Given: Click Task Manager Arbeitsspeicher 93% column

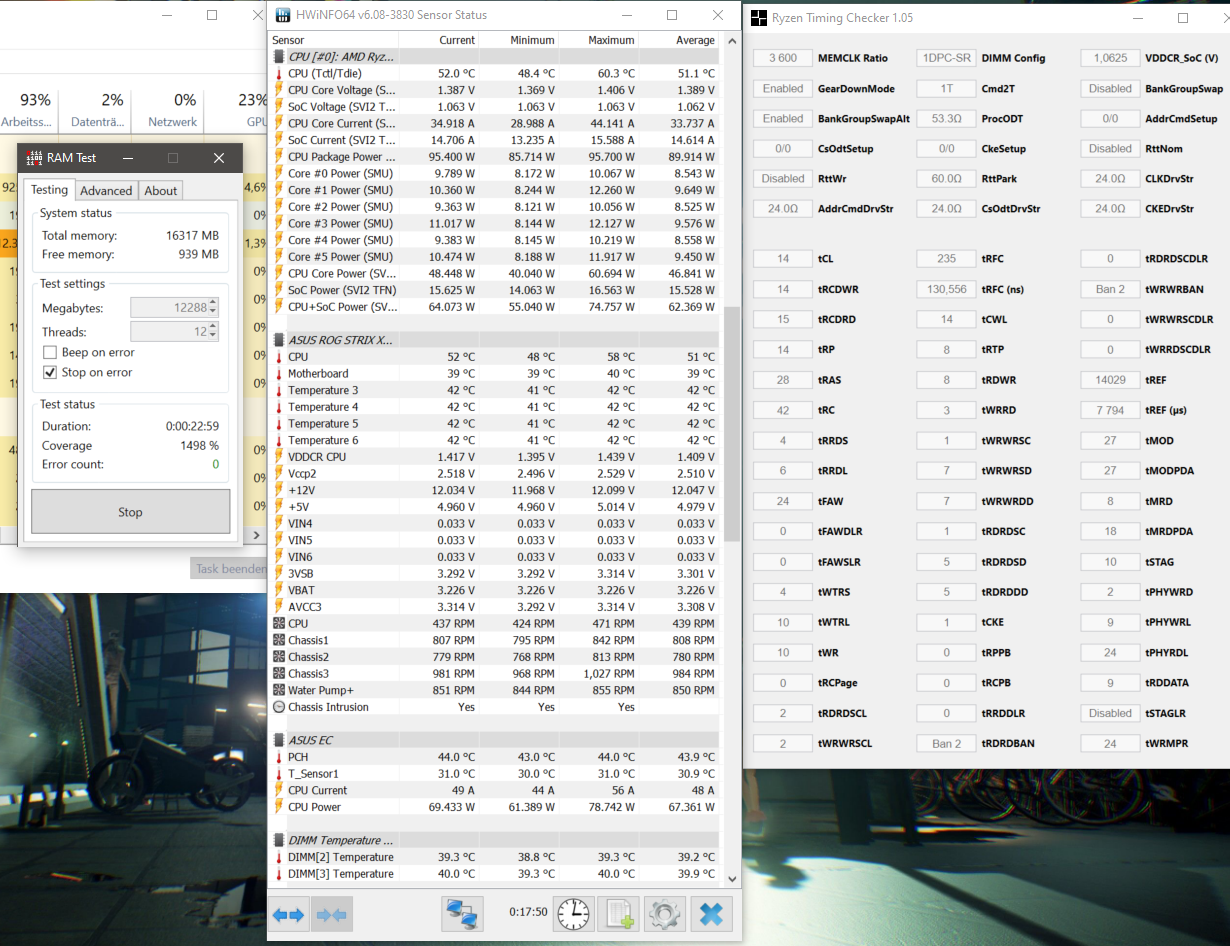Looking at the screenshot, I should pos(27,109).
